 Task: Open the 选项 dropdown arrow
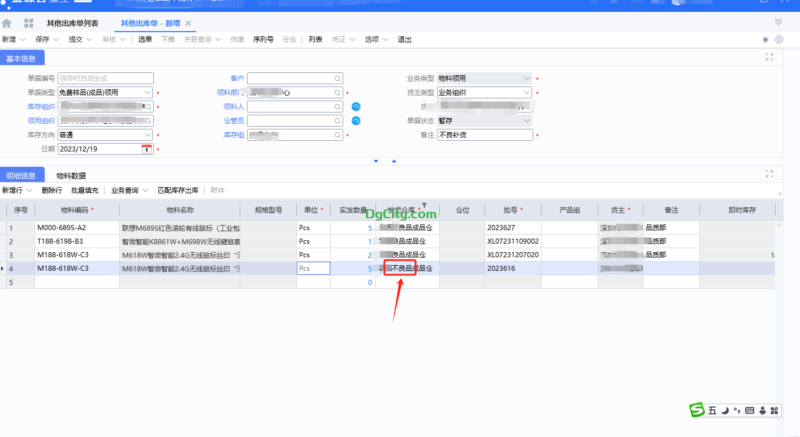[x=385, y=40]
